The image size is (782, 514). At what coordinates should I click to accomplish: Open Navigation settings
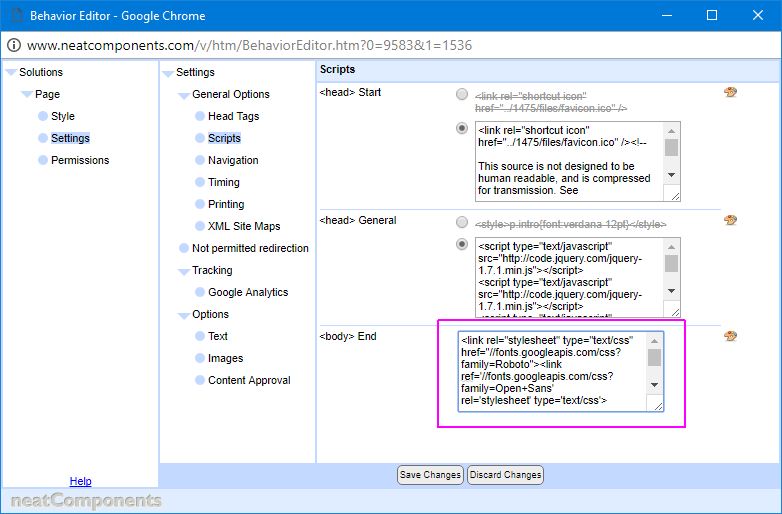(x=233, y=160)
